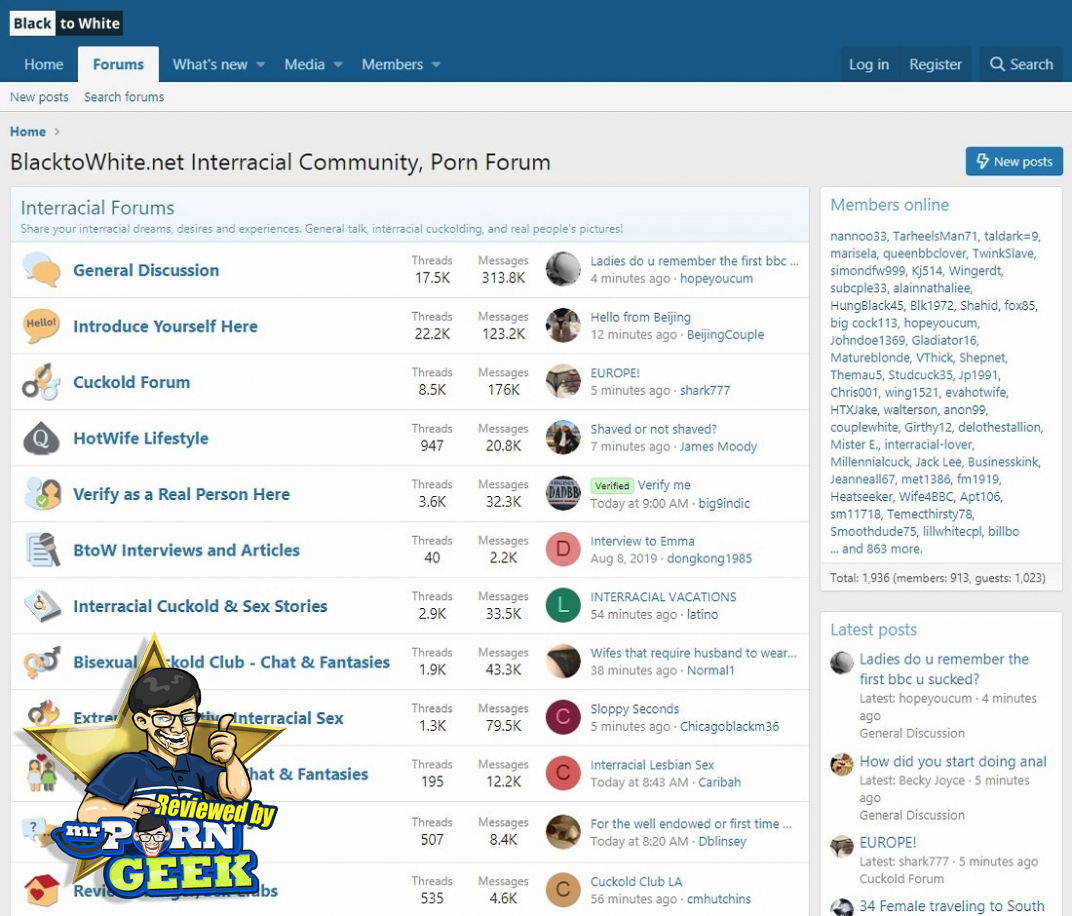This screenshot has height=916, width=1072.
Task: Click the Log in link
Action: tap(869, 64)
